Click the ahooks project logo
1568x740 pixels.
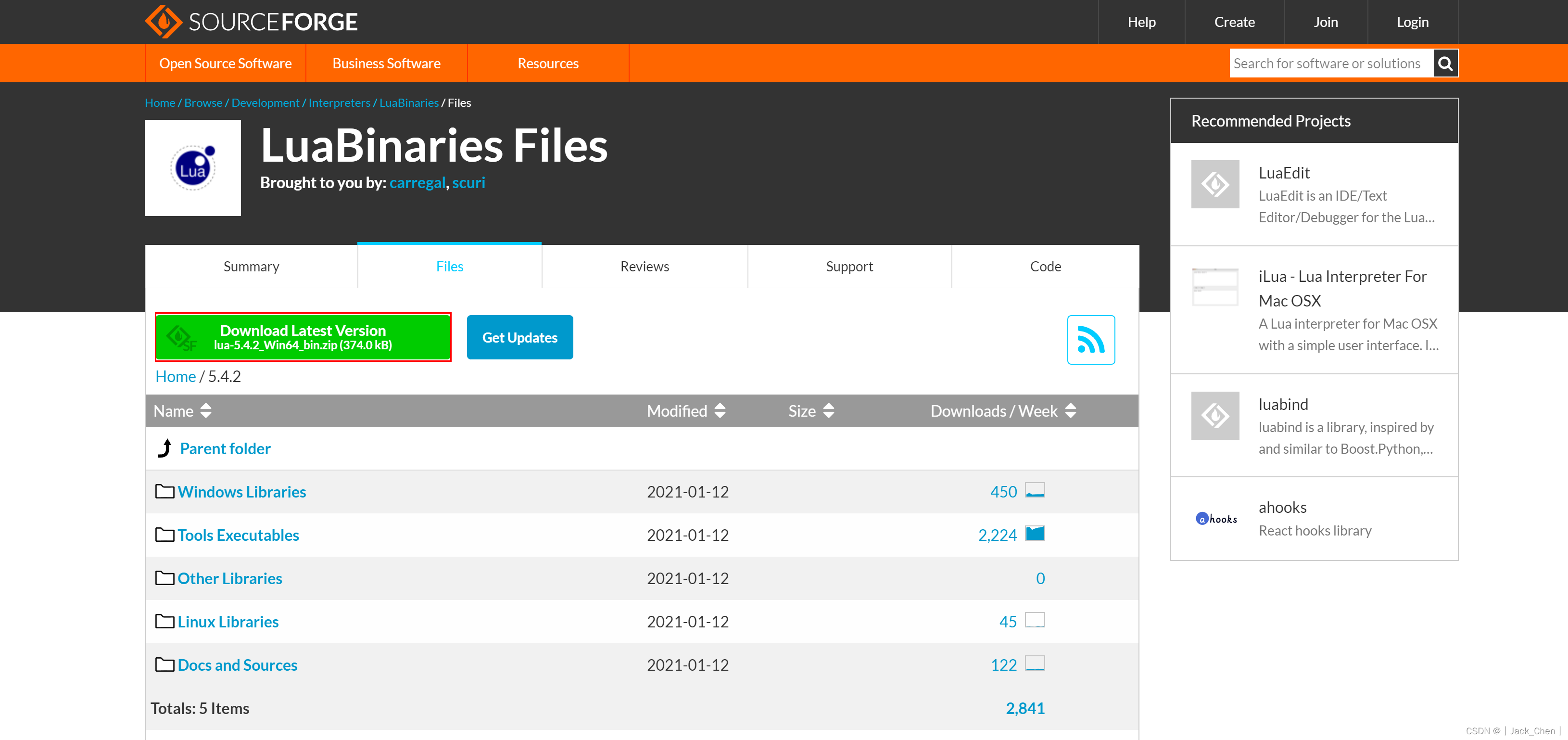(1216, 519)
